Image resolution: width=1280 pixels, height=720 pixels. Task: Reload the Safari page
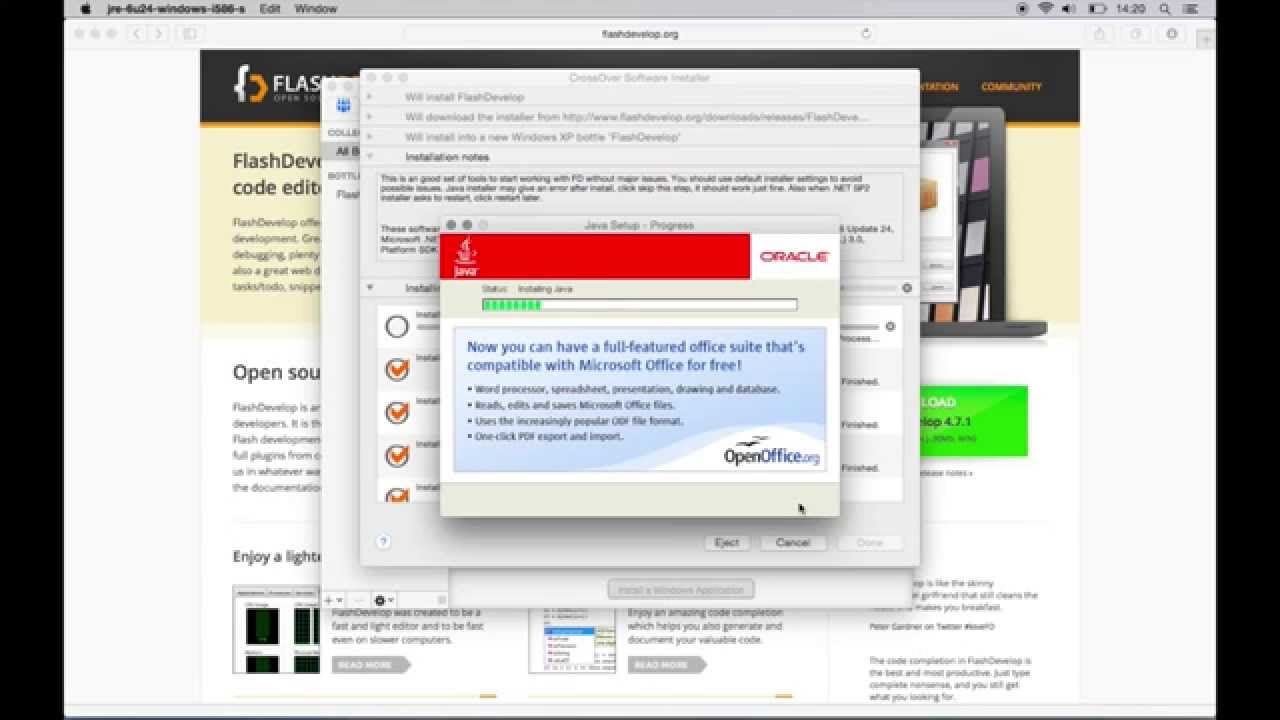[x=866, y=33]
